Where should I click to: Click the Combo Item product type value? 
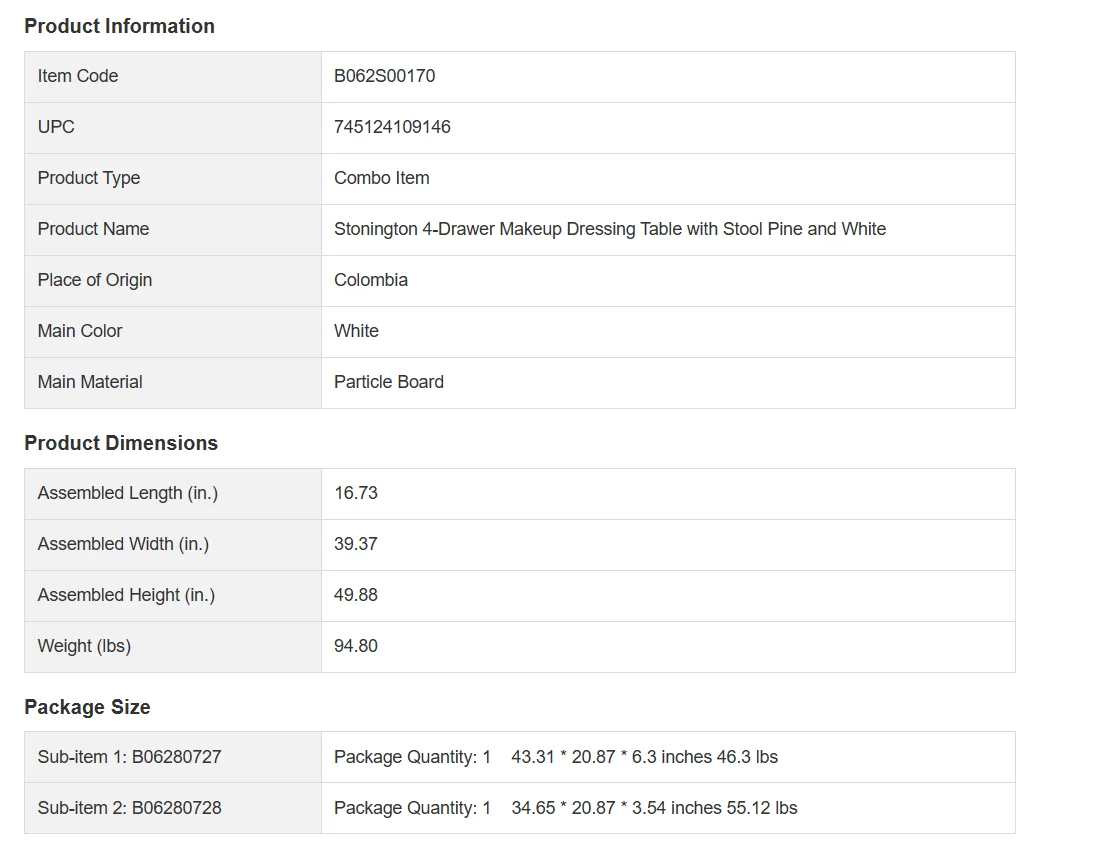point(381,178)
